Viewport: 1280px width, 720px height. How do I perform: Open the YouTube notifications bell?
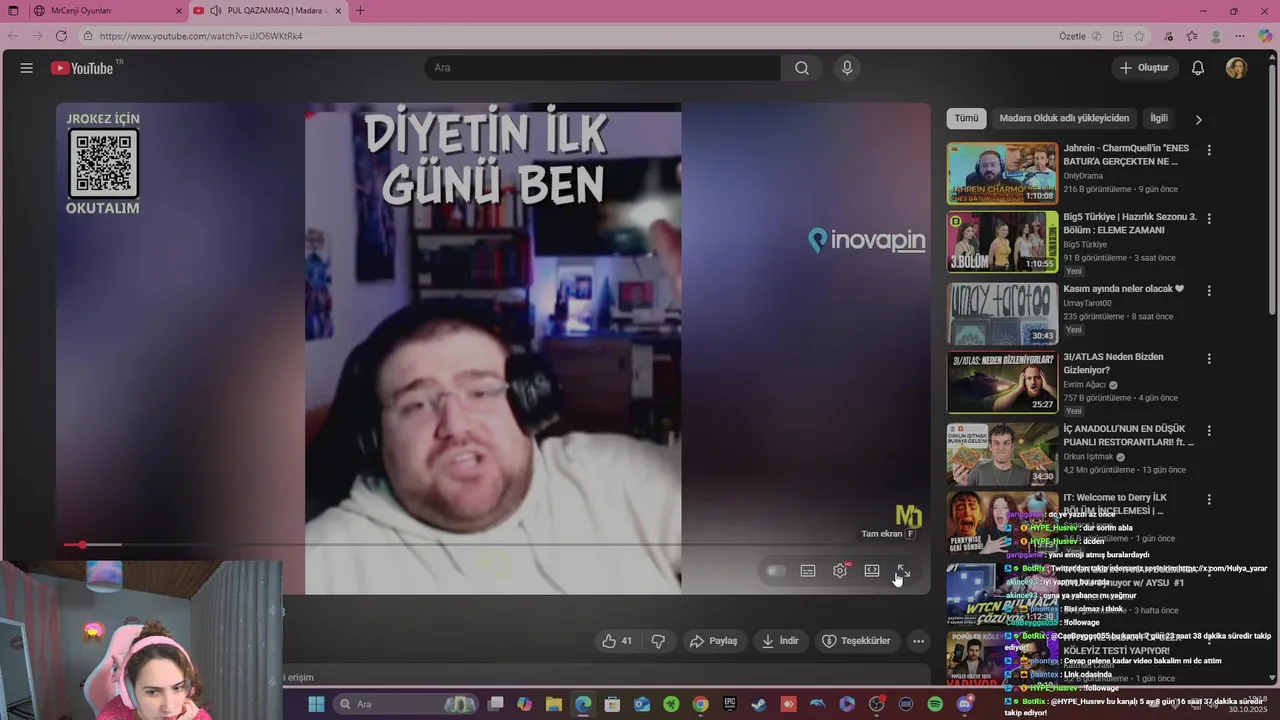(1198, 68)
